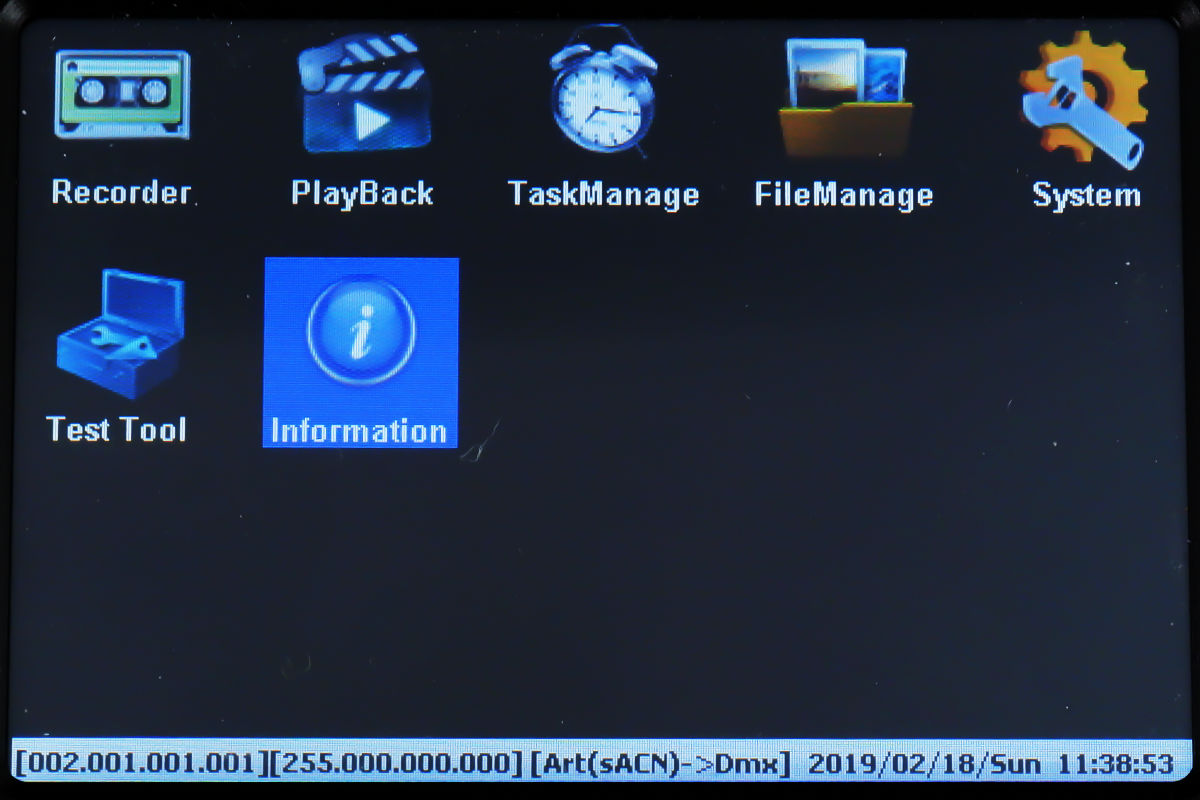1200x800 pixels.
Task: Open the PlayBack clapperboard icon
Action: pyautogui.click(x=364, y=95)
